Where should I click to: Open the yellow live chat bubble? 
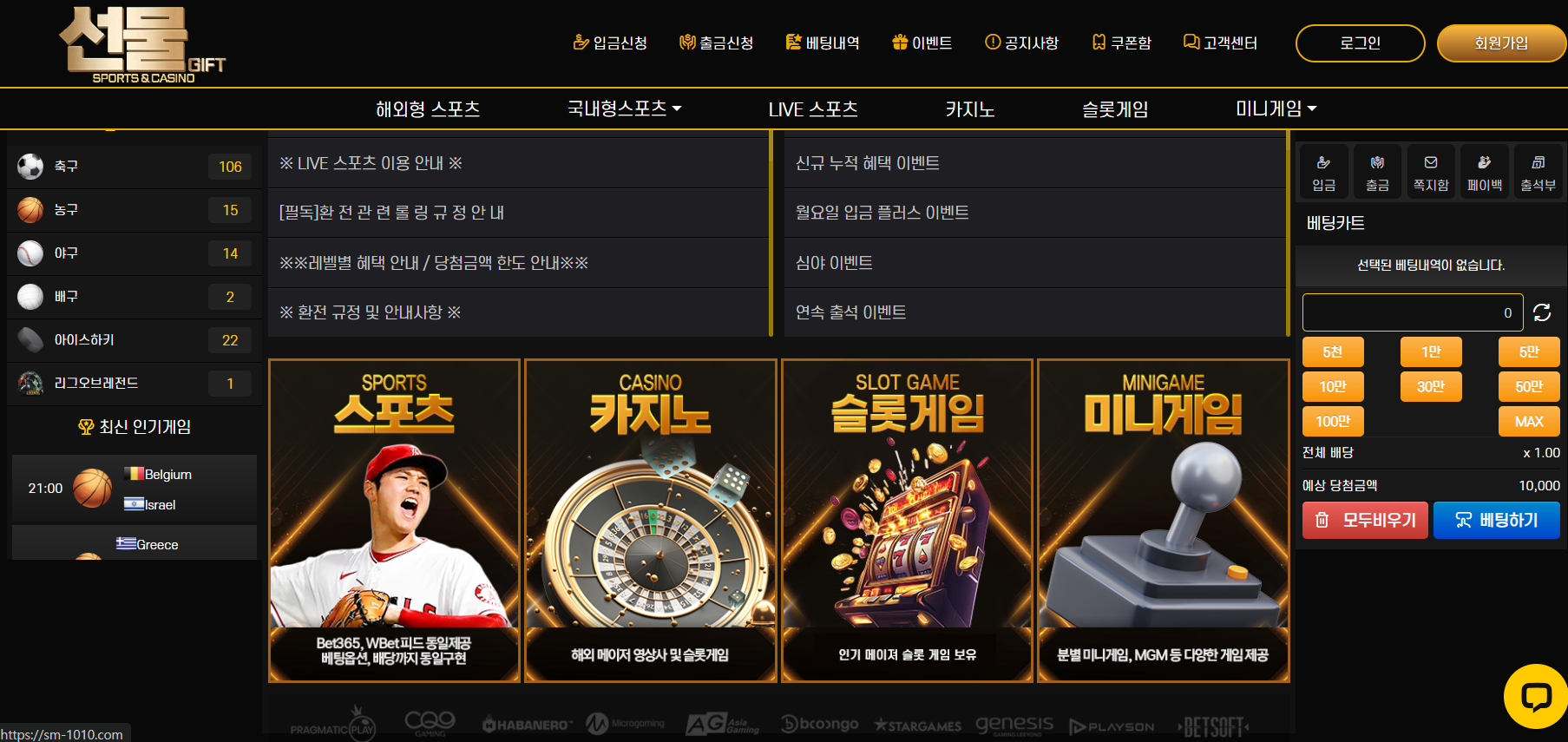click(1536, 696)
